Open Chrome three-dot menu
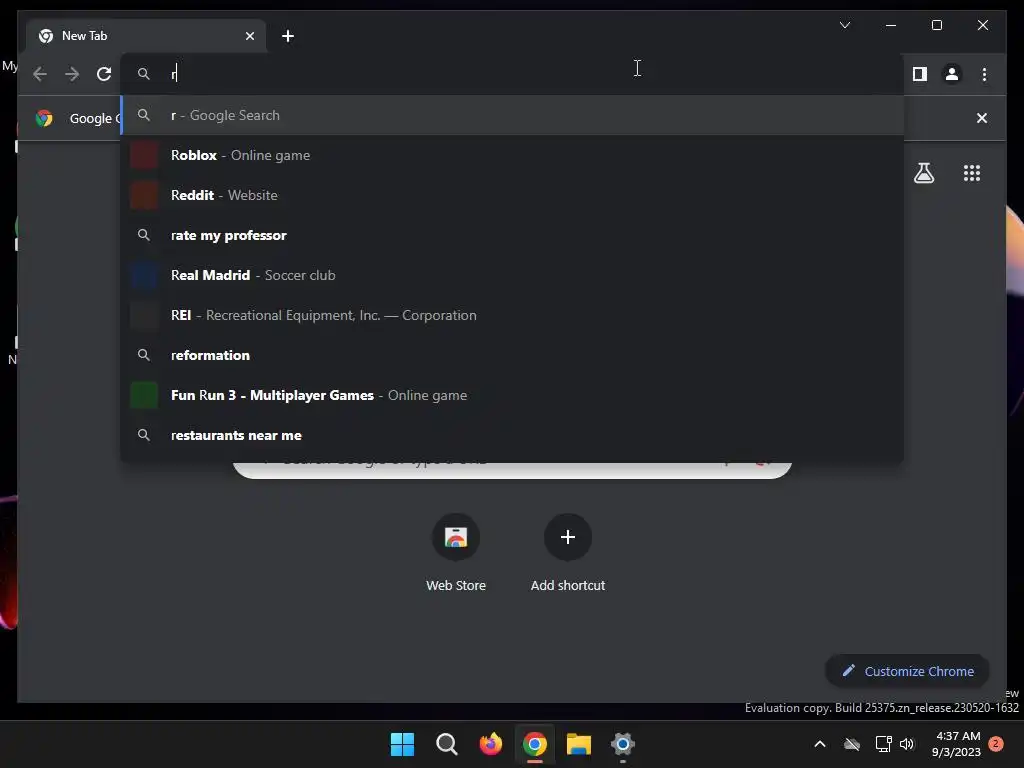1024x768 pixels. tap(984, 74)
